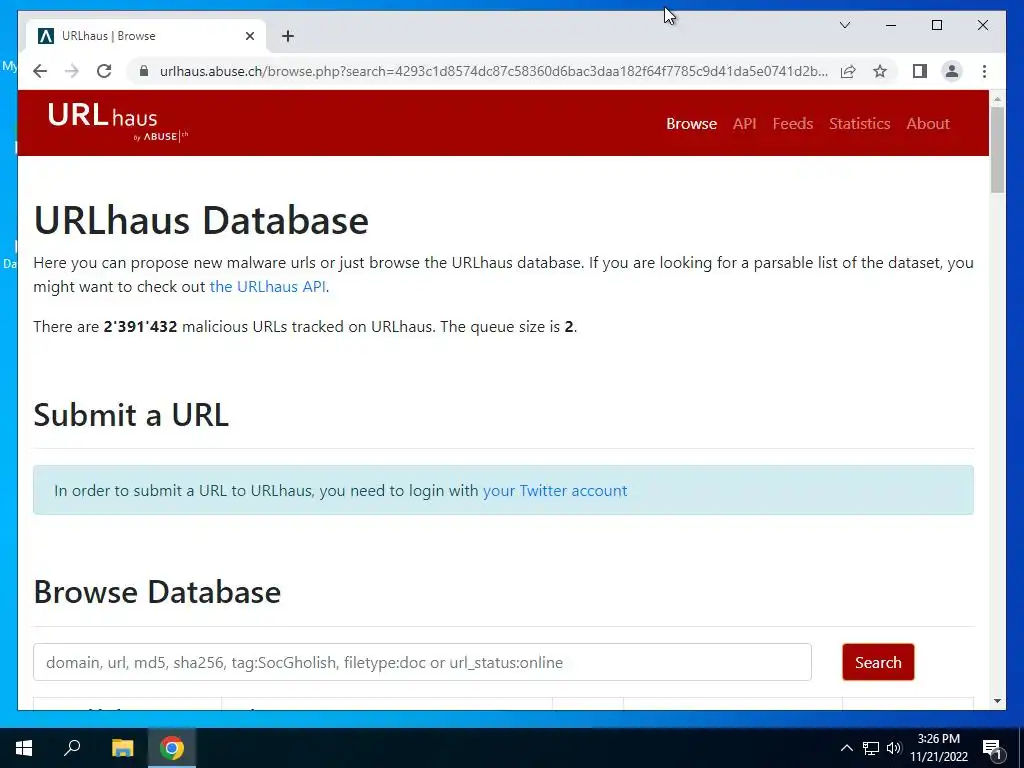Open the Chrome three-dot menu
This screenshot has height=768, width=1024.
pyautogui.click(x=984, y=71)
